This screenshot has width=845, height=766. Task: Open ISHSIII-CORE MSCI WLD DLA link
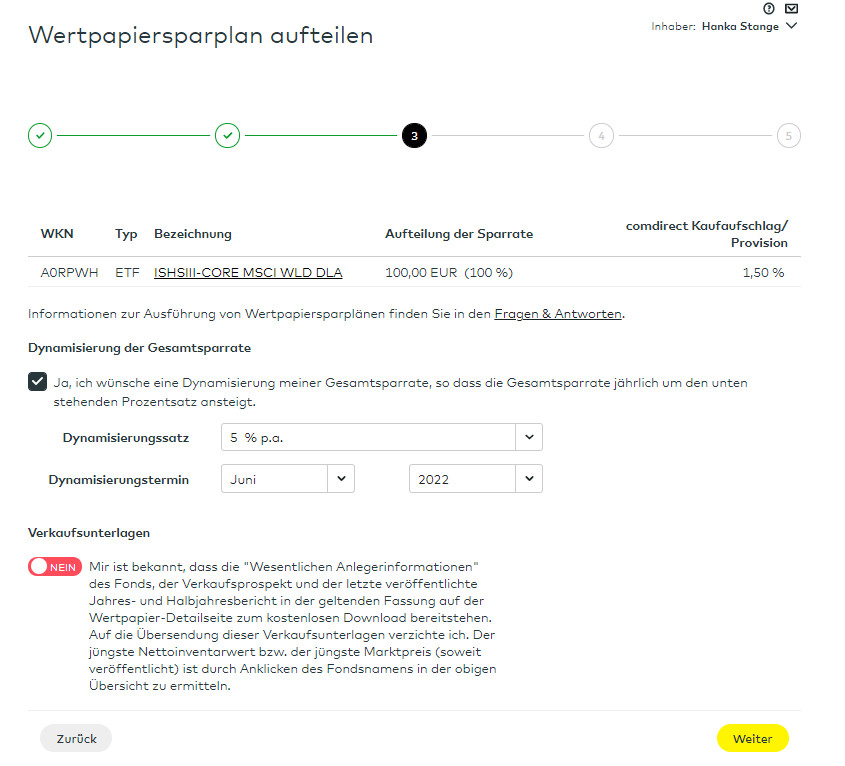coord(248,272)
